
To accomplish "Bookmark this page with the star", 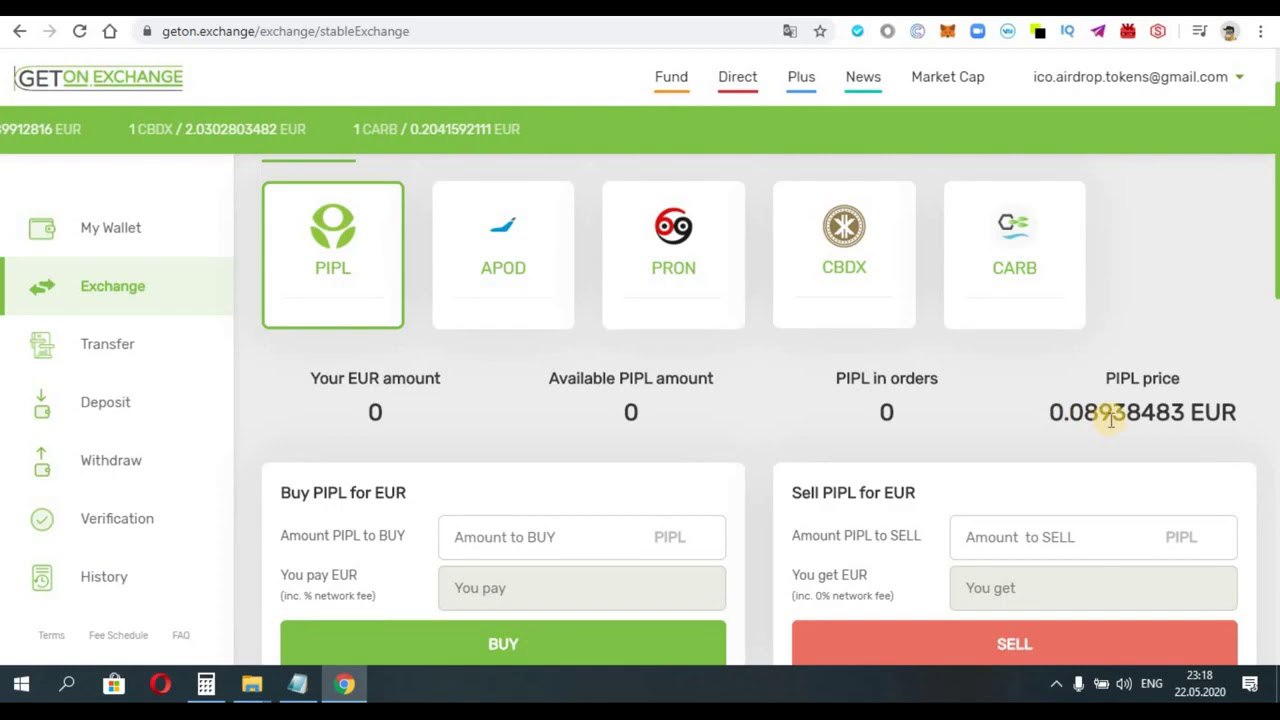I will coord(820,31).
